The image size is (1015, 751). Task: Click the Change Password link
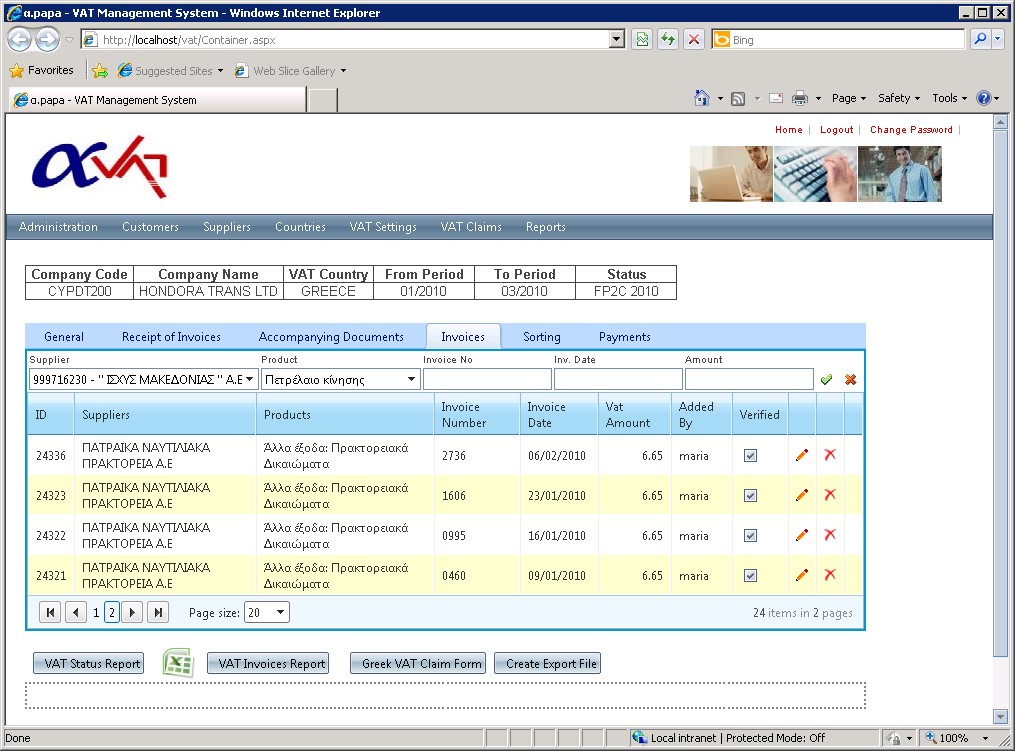click(x=911, y=129)
